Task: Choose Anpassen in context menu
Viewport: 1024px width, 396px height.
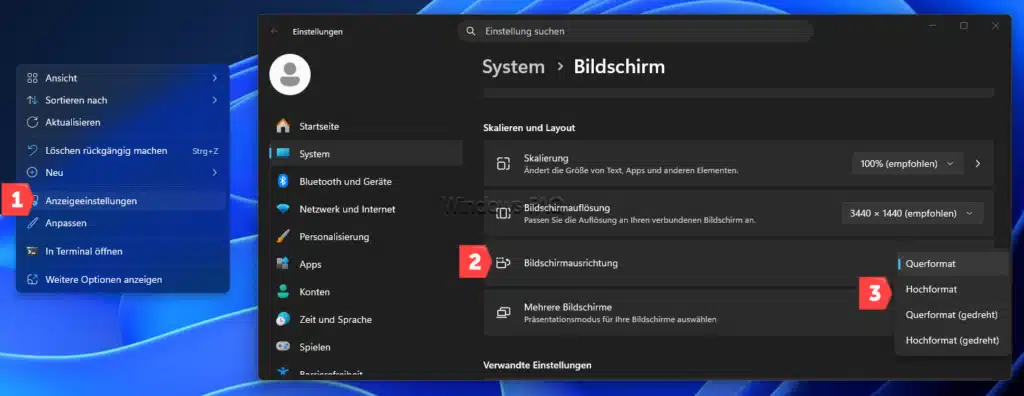Action: coord(123,223)
